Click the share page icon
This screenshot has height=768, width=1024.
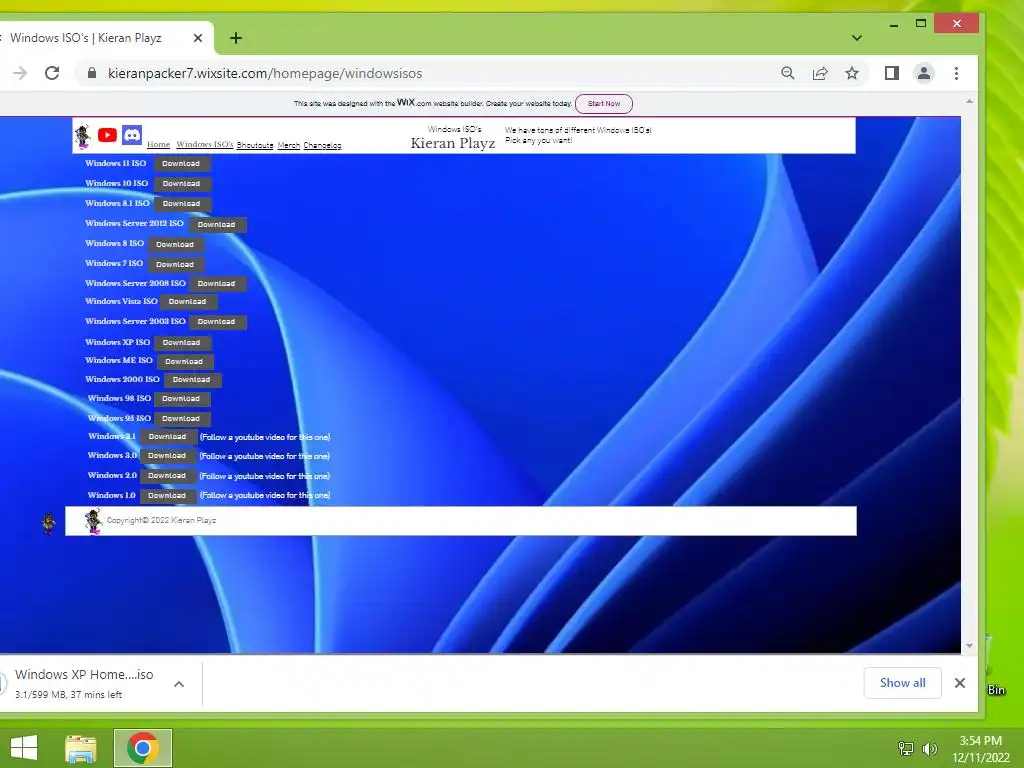coord(820,73)
